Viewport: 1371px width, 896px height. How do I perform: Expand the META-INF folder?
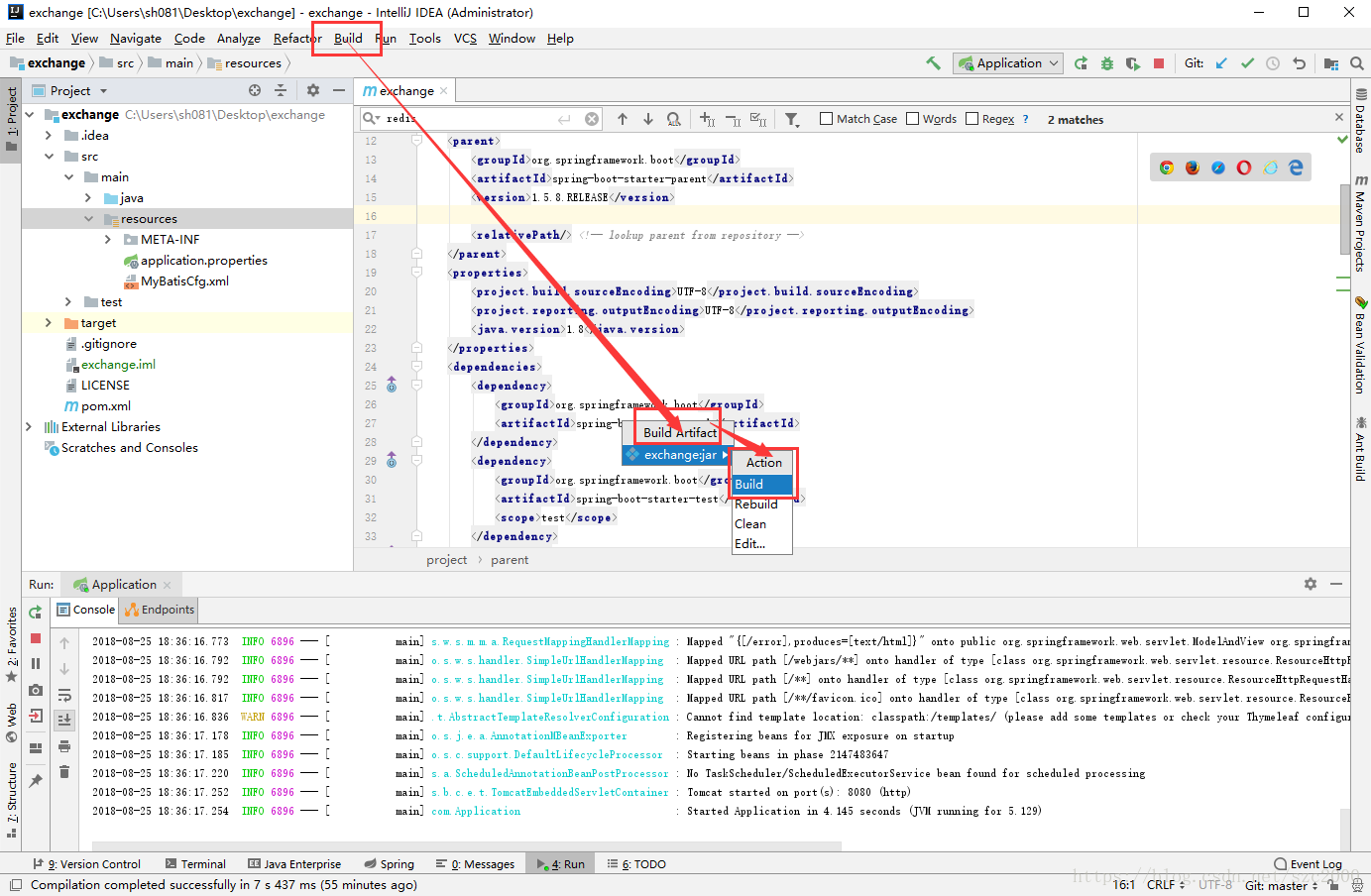pos(108,240)
